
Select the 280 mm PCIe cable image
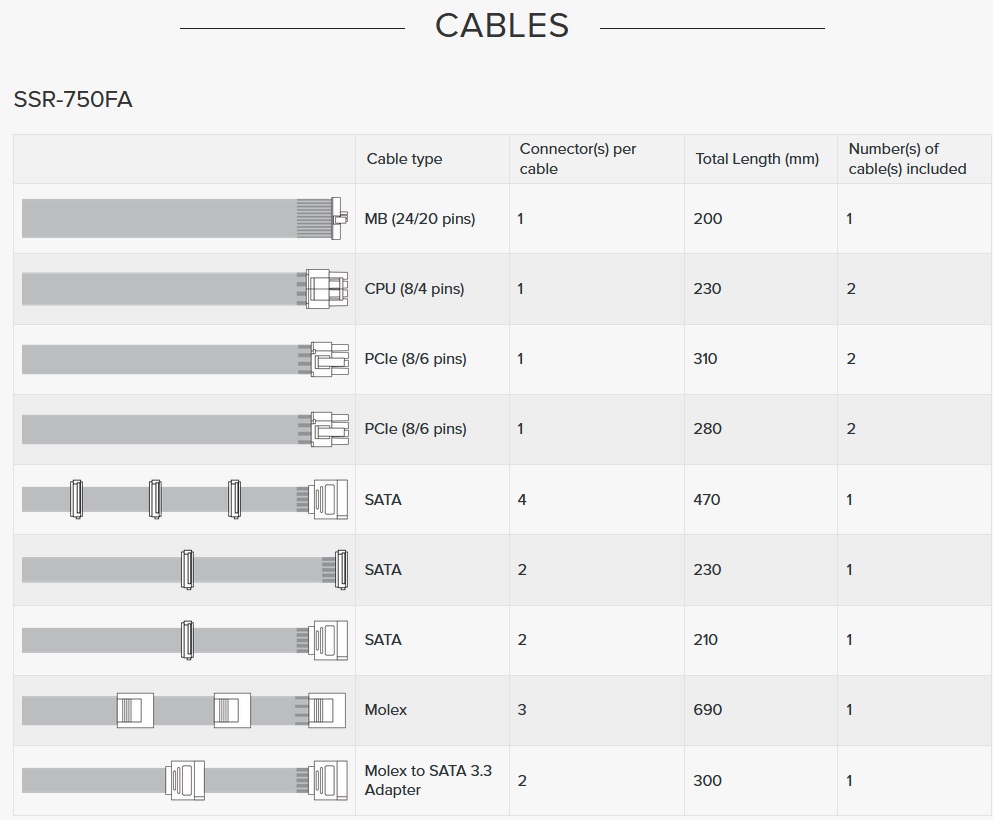pos(185,429)
